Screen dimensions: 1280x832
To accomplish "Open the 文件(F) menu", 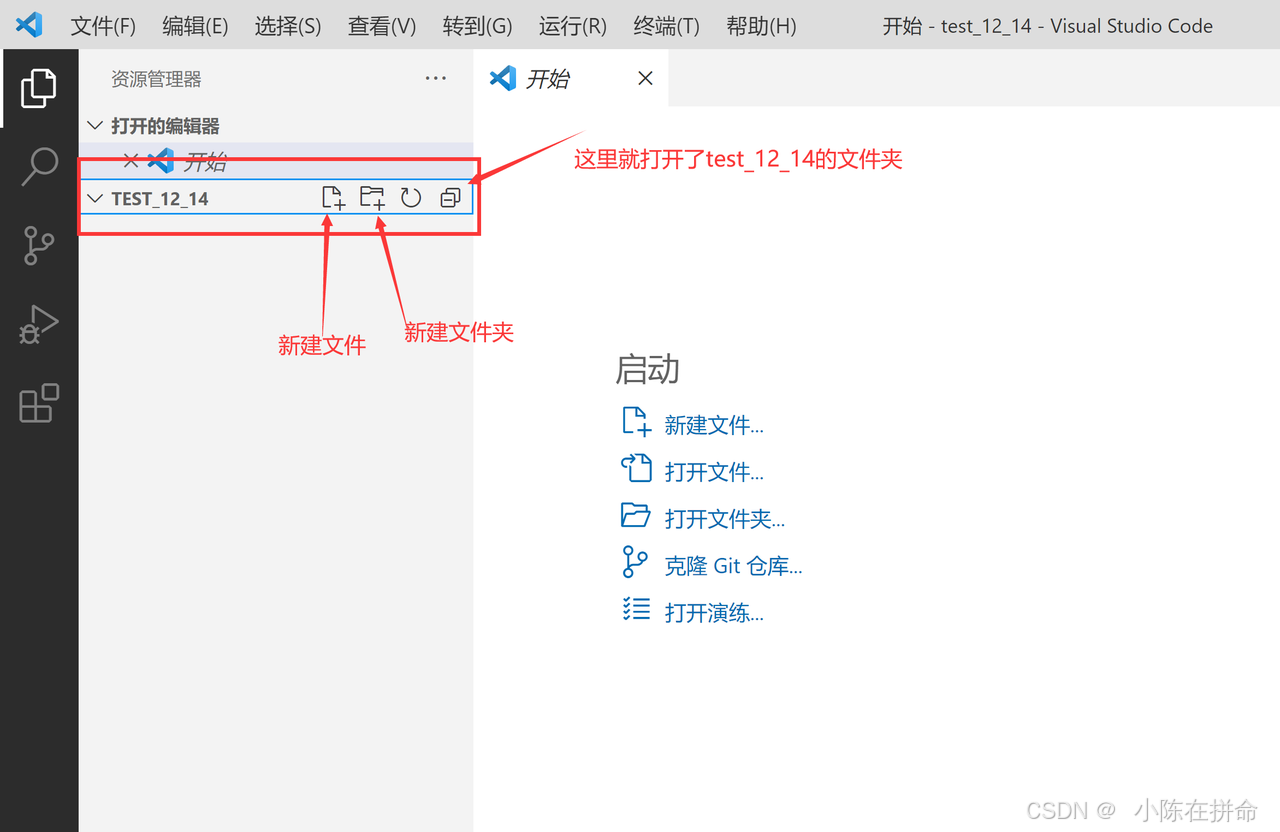I will point(103,26).
